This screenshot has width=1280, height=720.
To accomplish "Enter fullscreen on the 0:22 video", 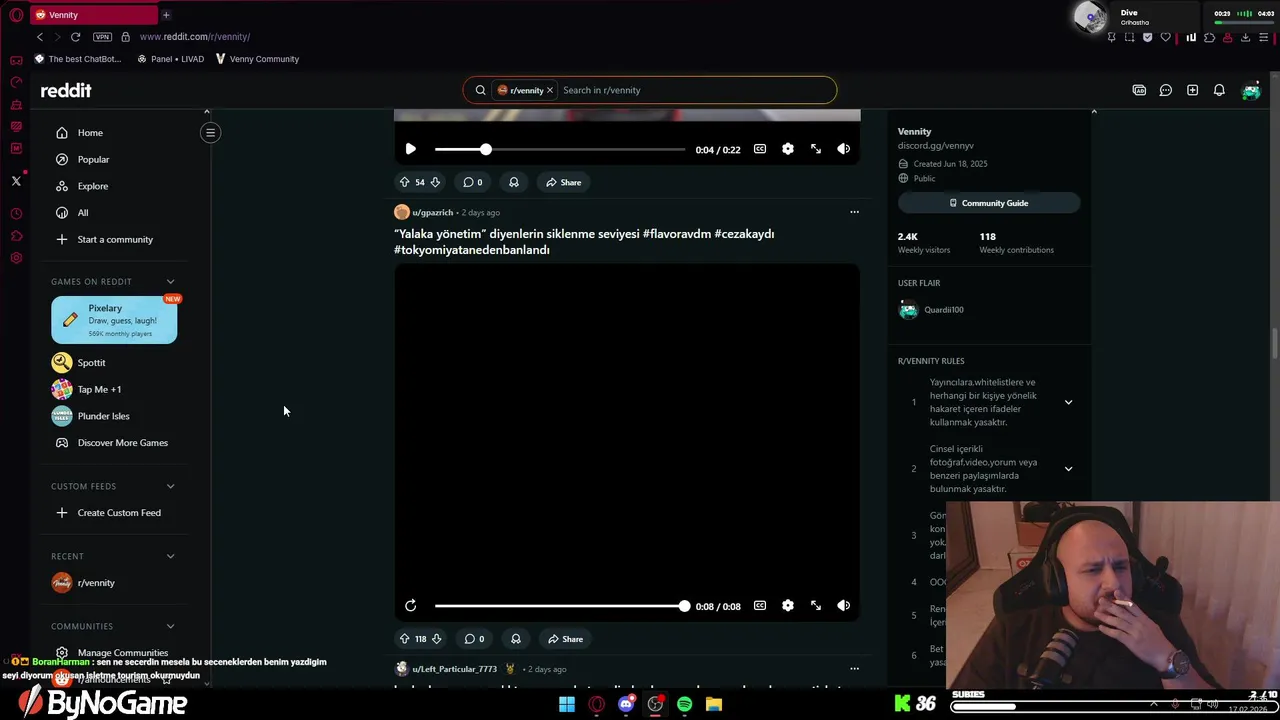I will click(x=816, y=149).
